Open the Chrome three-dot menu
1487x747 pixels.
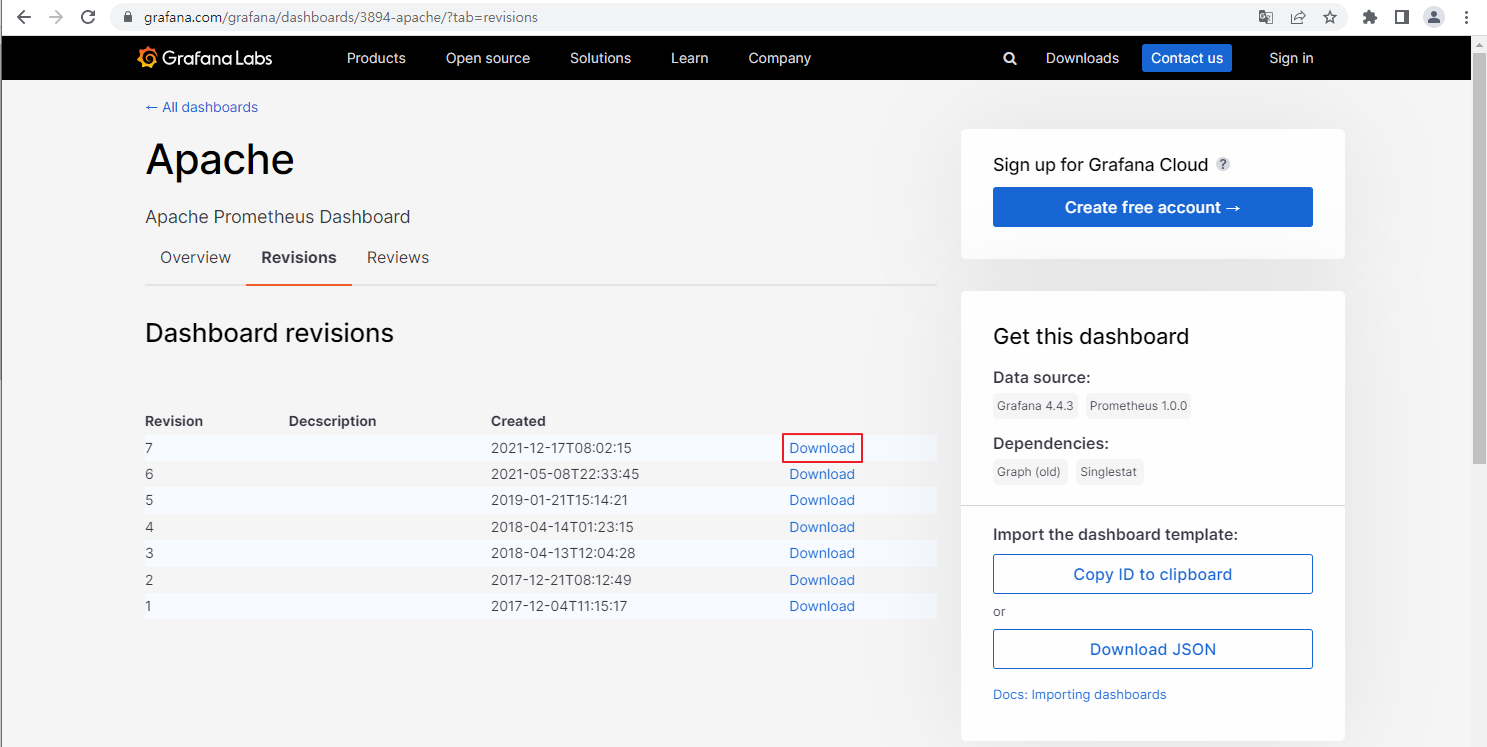coord(1466,17)
